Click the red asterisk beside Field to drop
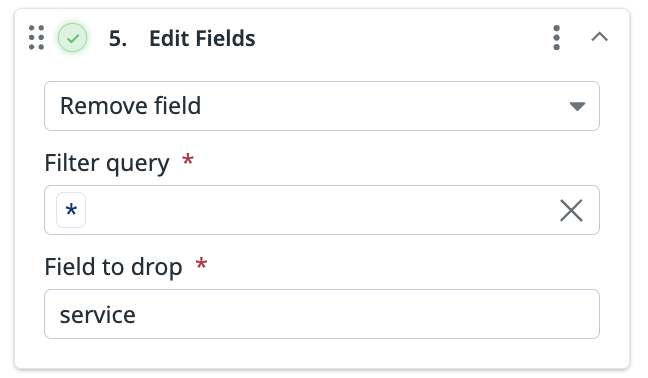This screenshot has width=648, height=378. pyautogui.click(x=201, y=263)
